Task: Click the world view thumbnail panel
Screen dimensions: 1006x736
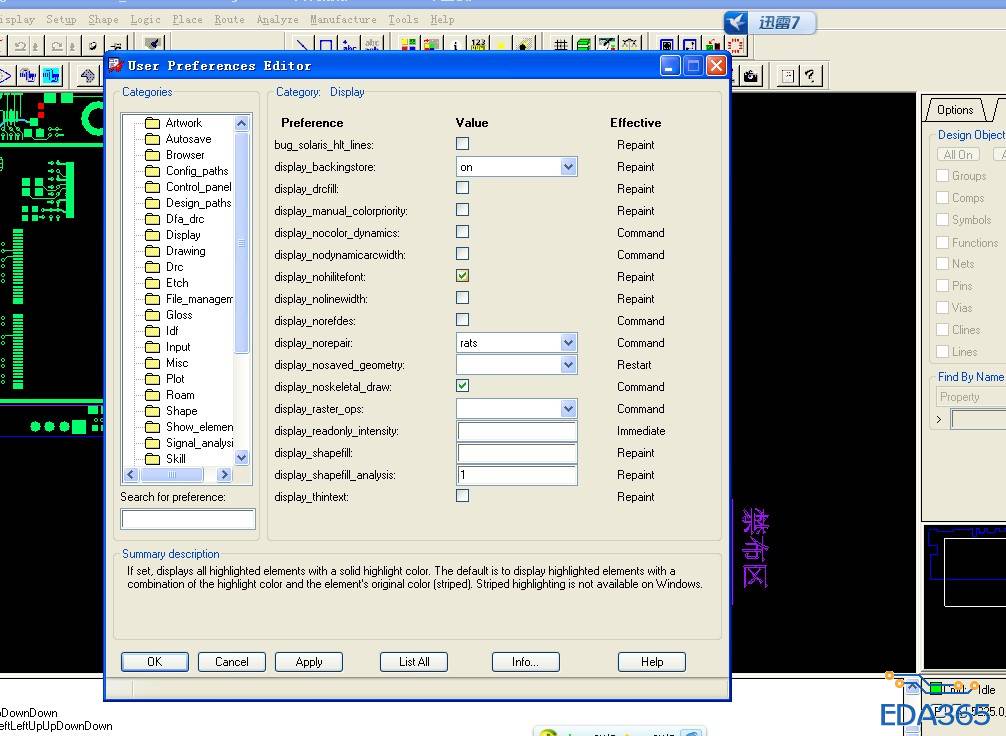Action: click(x=965, y=598)
